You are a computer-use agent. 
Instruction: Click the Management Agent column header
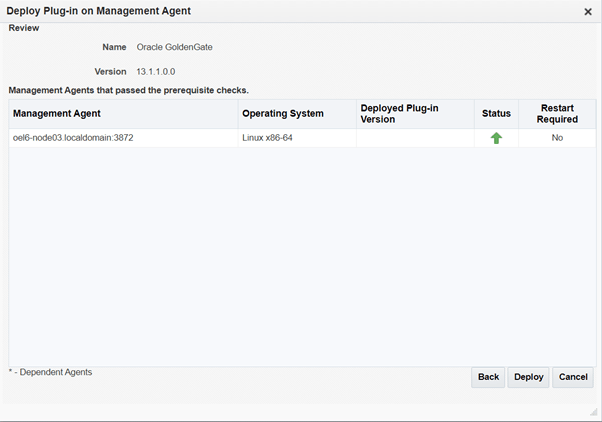point(57,113)
